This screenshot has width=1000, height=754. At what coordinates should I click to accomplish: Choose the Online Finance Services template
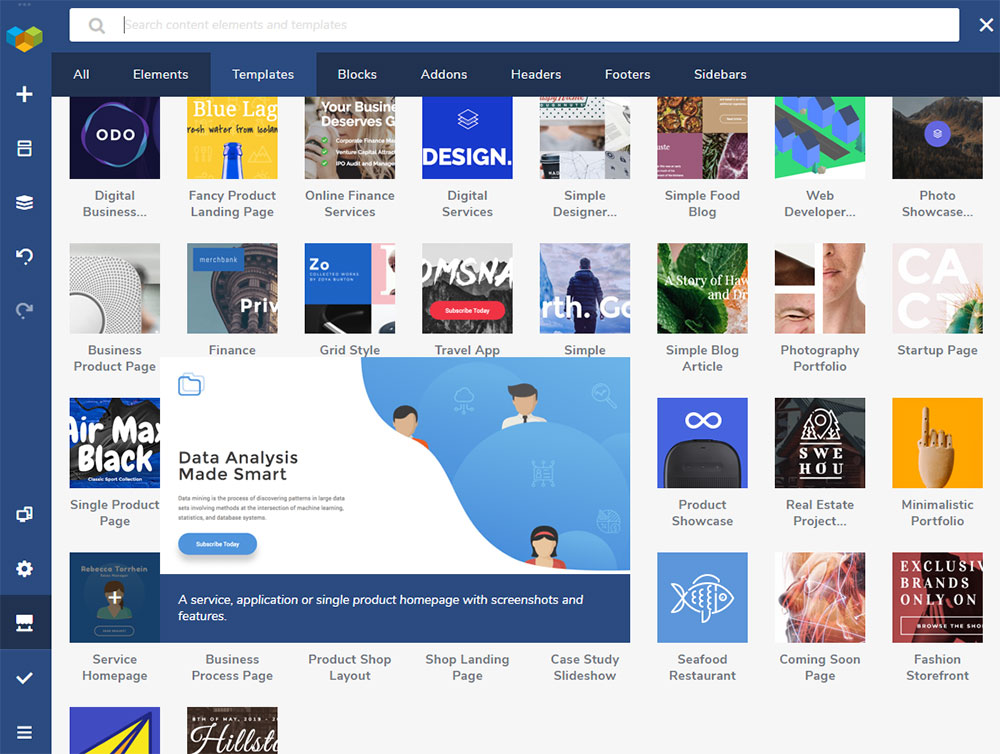(x=349, y=138)
